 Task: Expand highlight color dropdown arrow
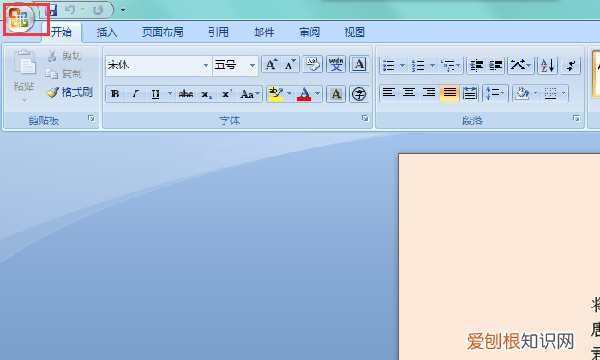pos(289,94)
